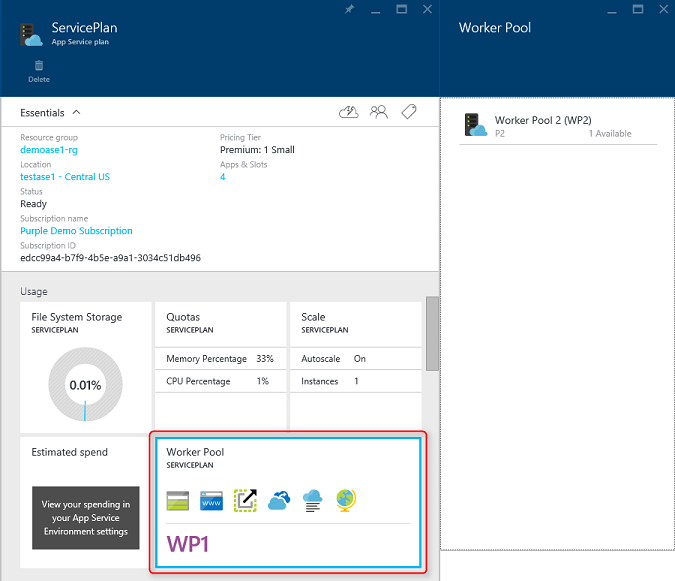Click the WP1 worker pool label
Viewport: 675px width, 581px height.
pyautogui.click(x=188, y=544)
